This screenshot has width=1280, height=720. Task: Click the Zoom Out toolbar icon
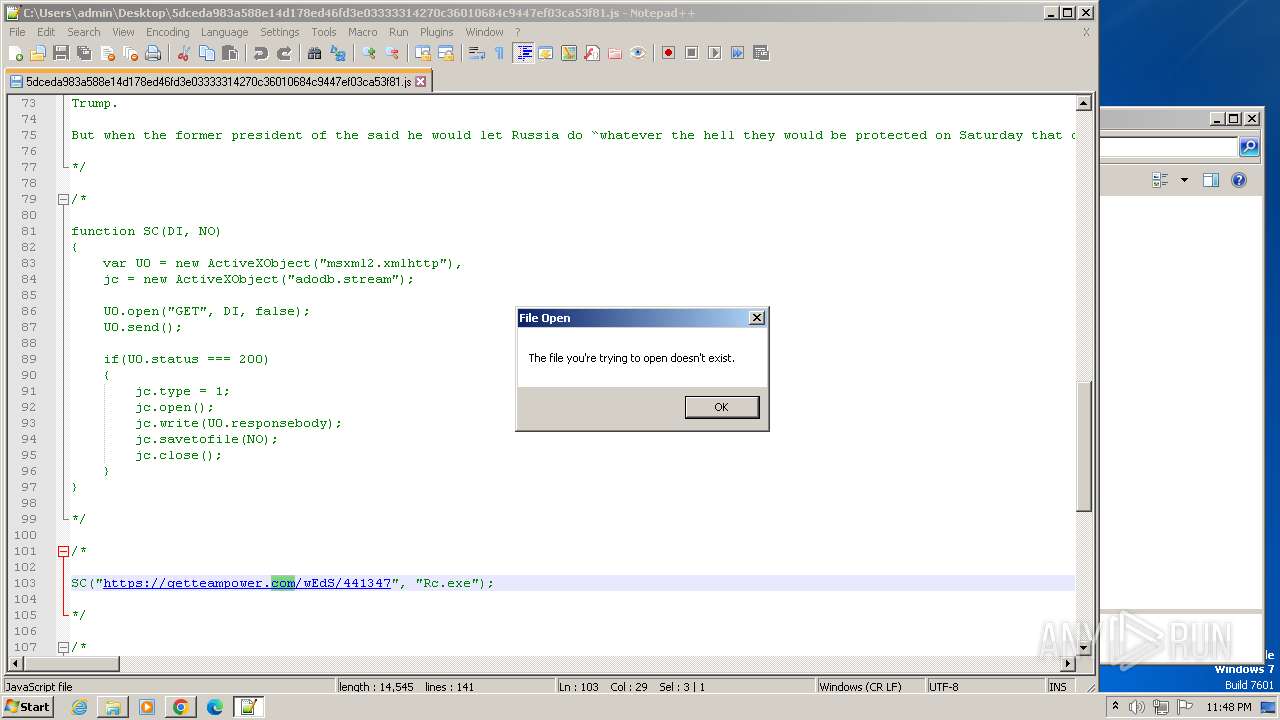pyautogui.click(x=392, y=53)
